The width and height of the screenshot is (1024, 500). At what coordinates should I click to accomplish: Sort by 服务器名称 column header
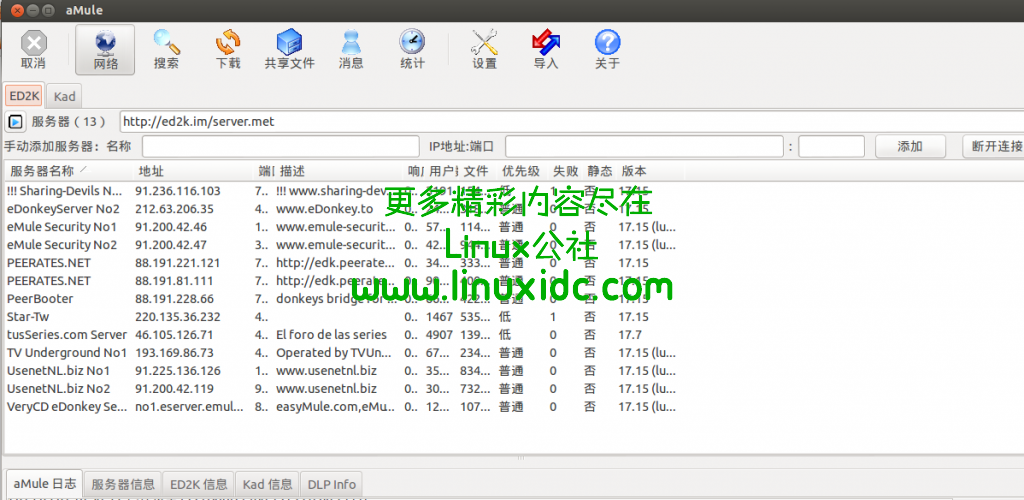(x=67, y=171)
